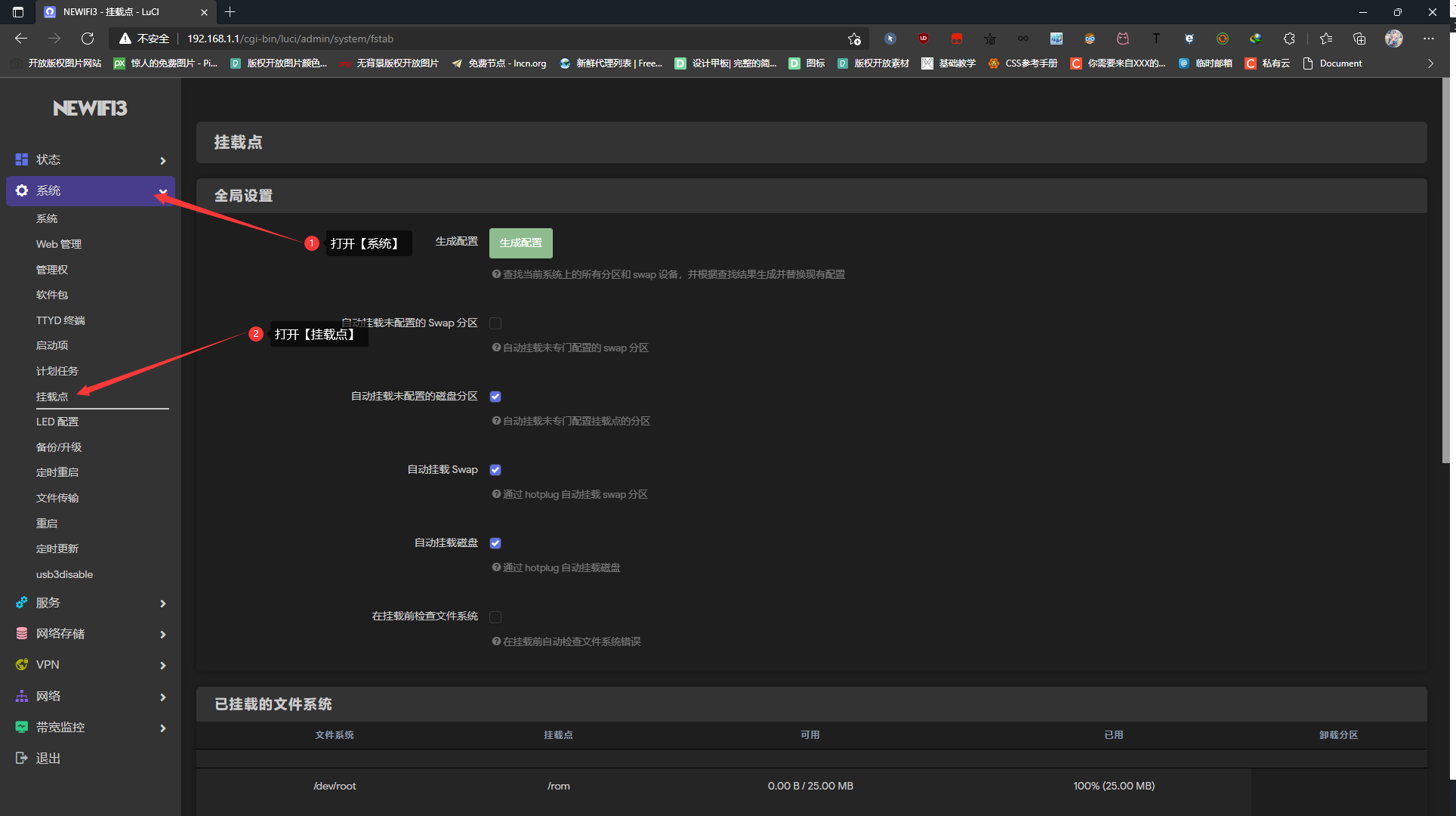Uncheck 自动挂载磁盘 checkbox
The image size is (1456, 816).
(495, 543)
